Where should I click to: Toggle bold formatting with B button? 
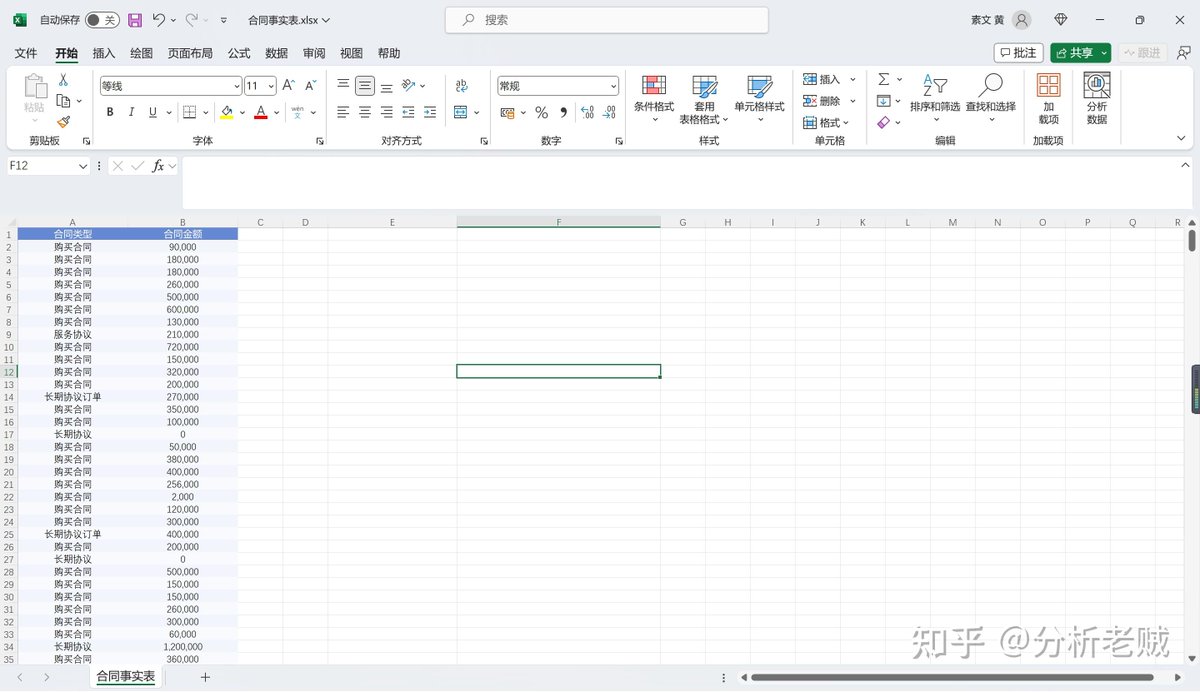click(110, 112)
